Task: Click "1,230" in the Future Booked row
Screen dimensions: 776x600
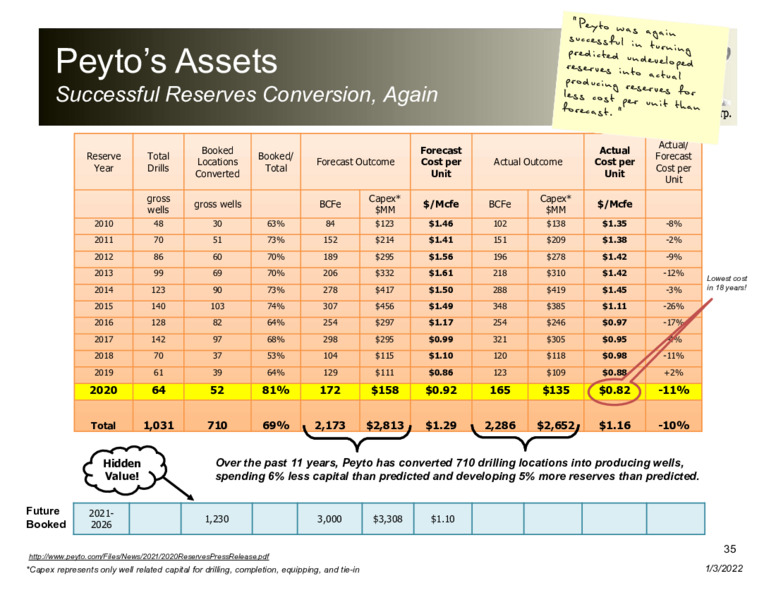Action: pyautogui.click(x=217, y=519)
